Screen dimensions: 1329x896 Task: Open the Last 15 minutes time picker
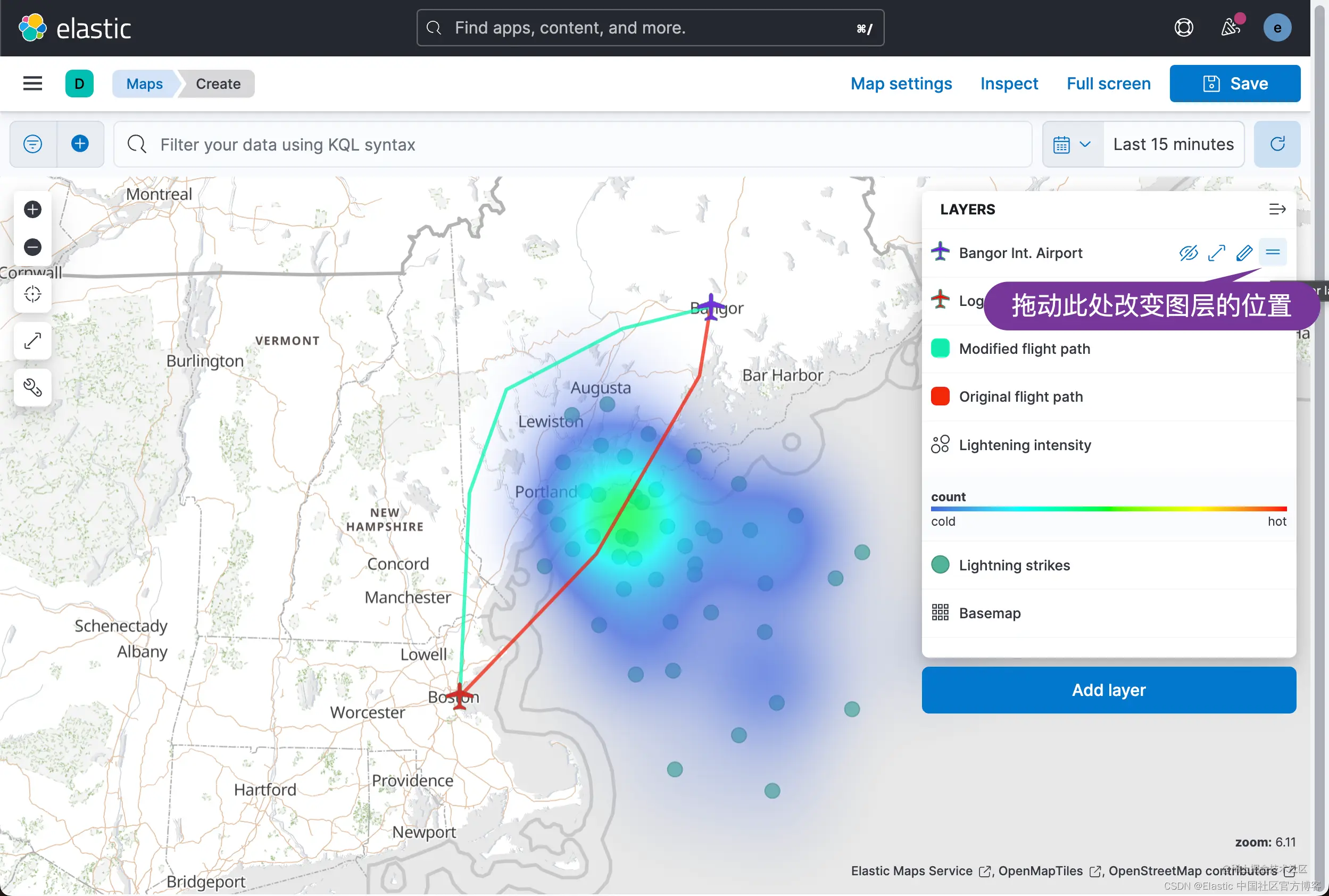coord(1173,144)
